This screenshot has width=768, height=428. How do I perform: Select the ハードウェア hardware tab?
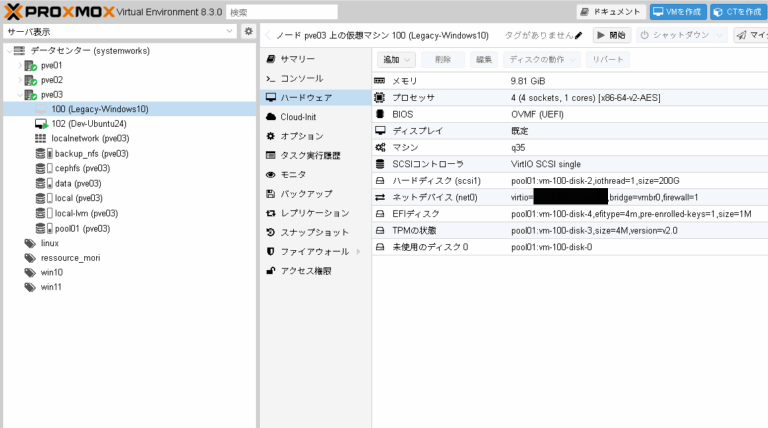(315, 97)
